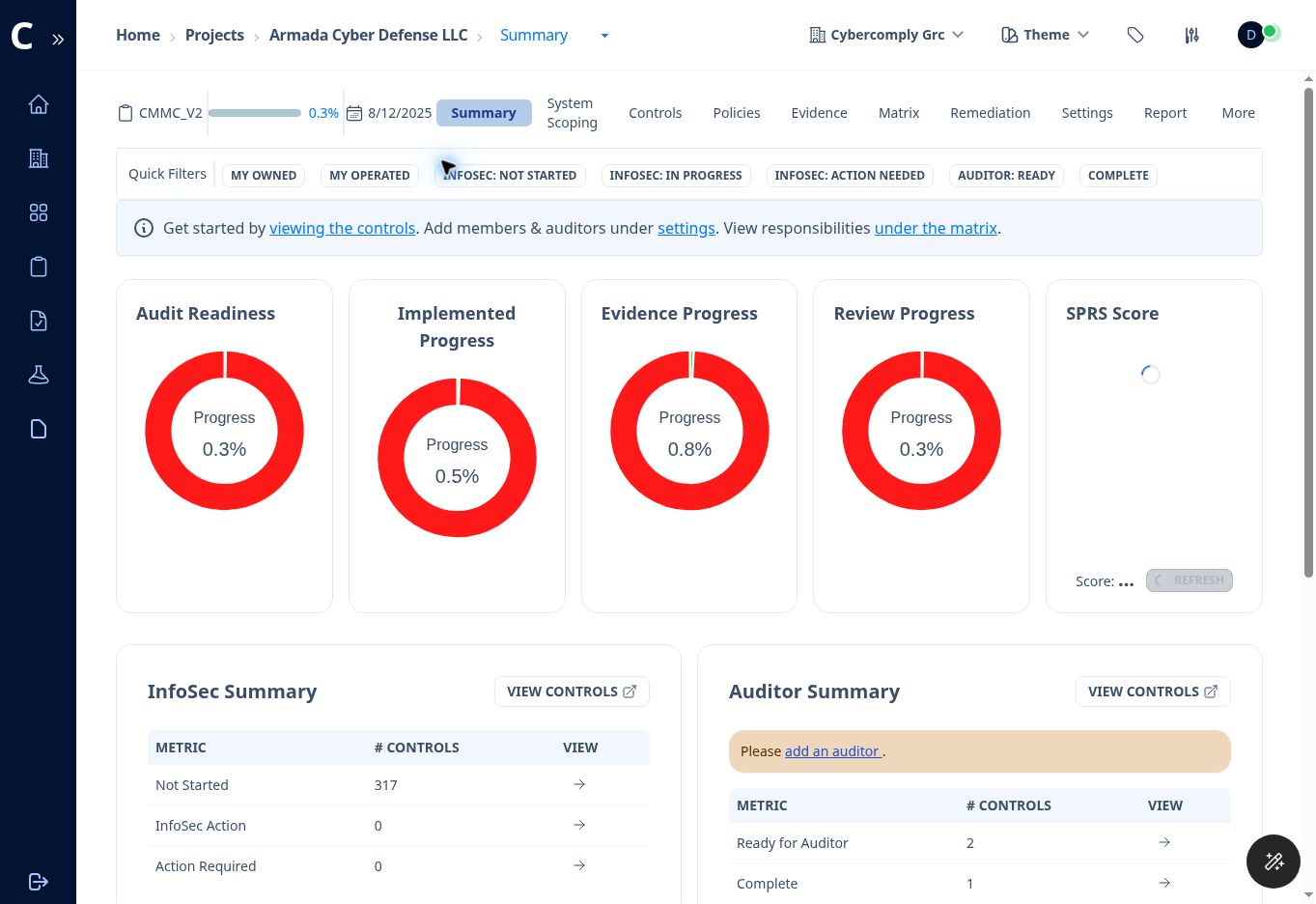This screenshot has height=904, width=1316.
Task: Toggle MY OPERATED quick filter
Action: (370, 176)
